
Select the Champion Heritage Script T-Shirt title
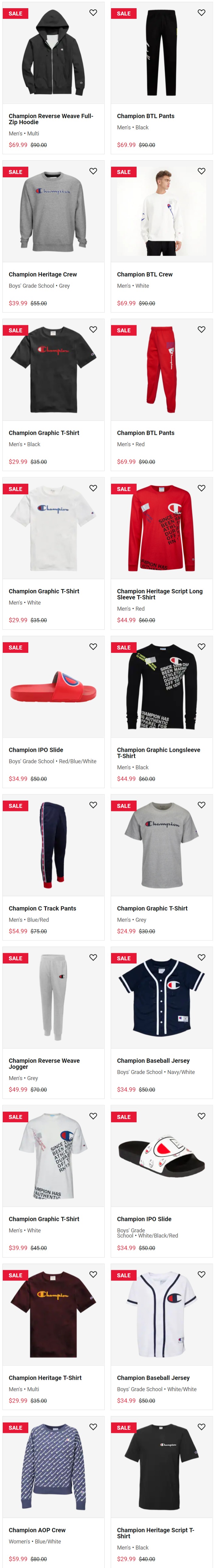155,1533
